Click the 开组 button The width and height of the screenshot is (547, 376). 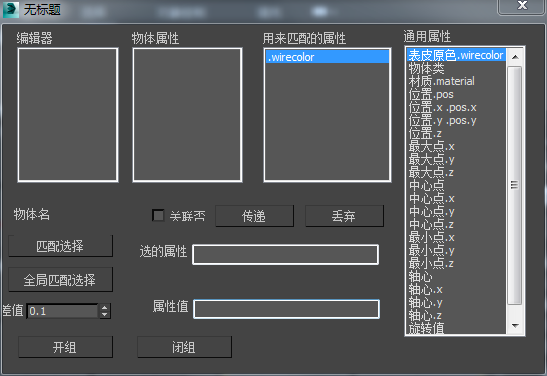(65, 347)
